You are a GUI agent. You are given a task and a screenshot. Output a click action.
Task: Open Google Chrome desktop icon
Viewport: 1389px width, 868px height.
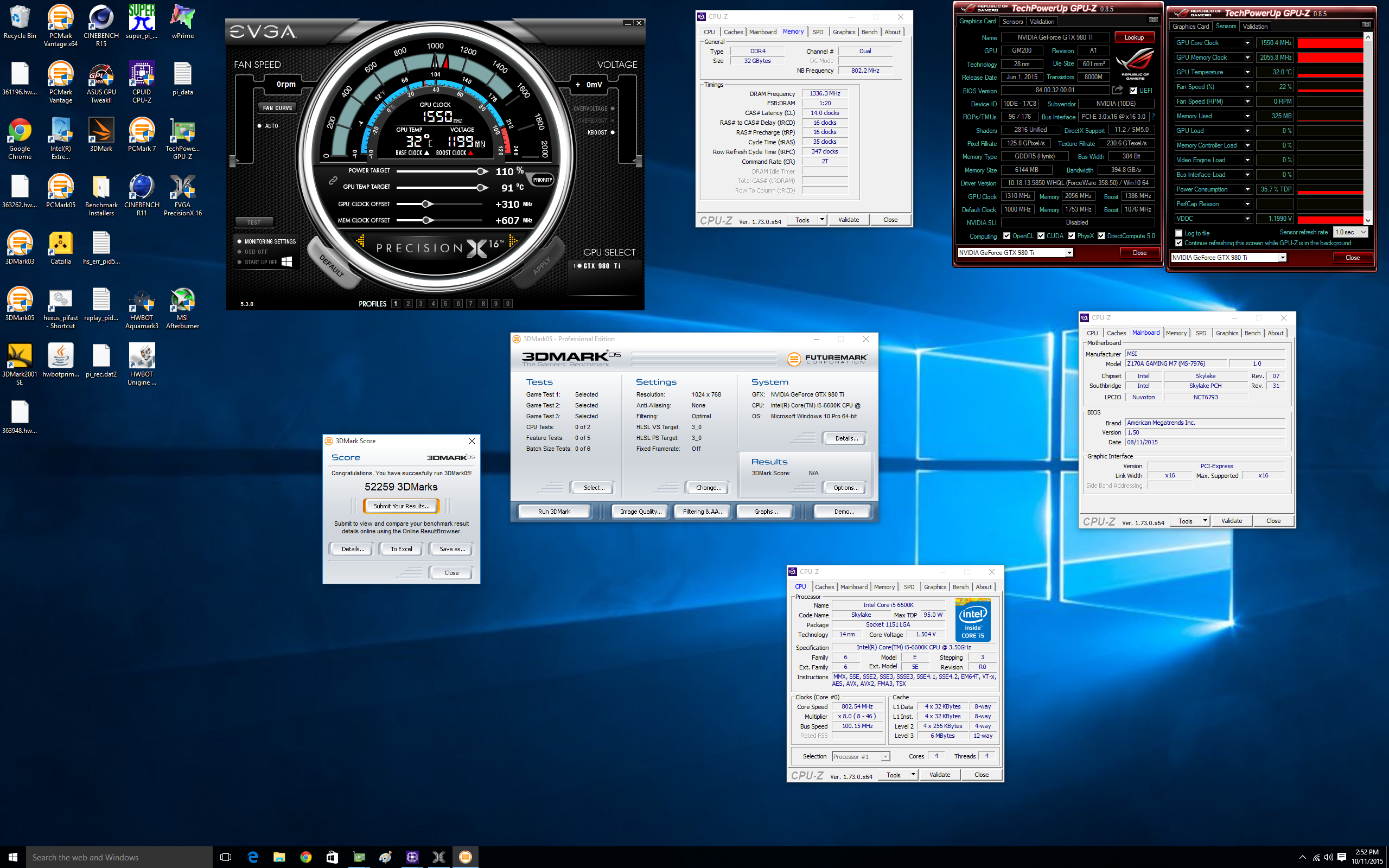coord(20,138)
